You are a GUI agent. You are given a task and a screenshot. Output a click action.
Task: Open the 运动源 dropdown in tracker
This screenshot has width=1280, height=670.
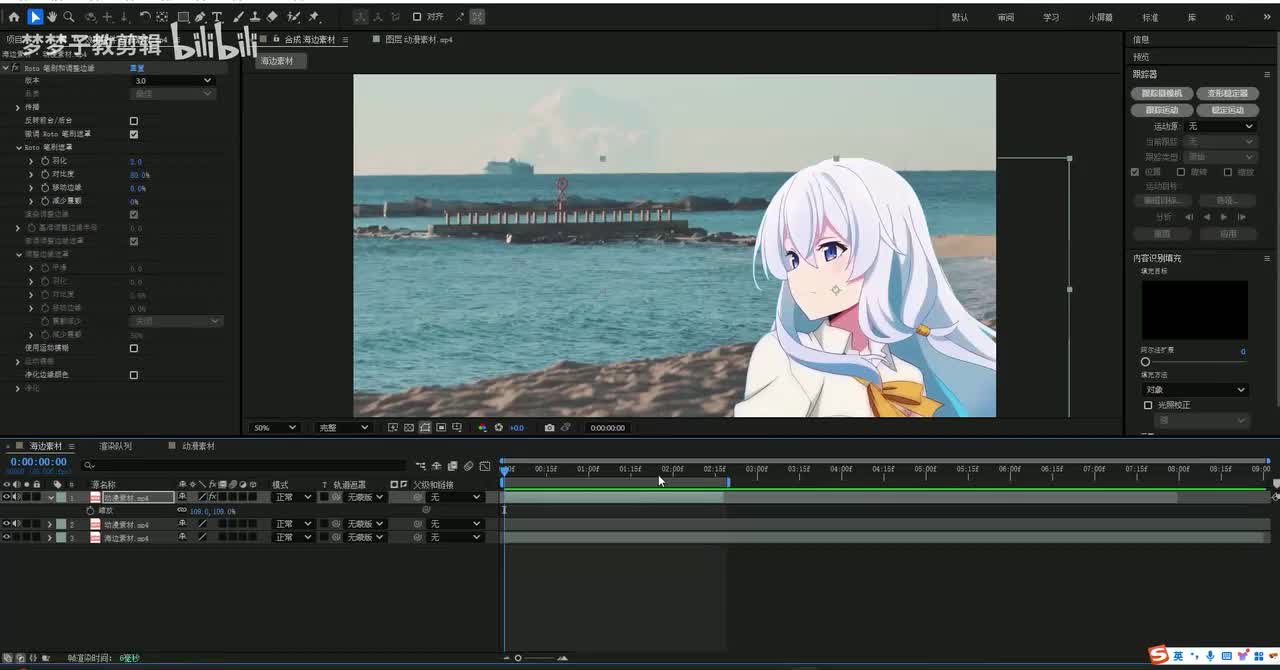pos(1219,126)
